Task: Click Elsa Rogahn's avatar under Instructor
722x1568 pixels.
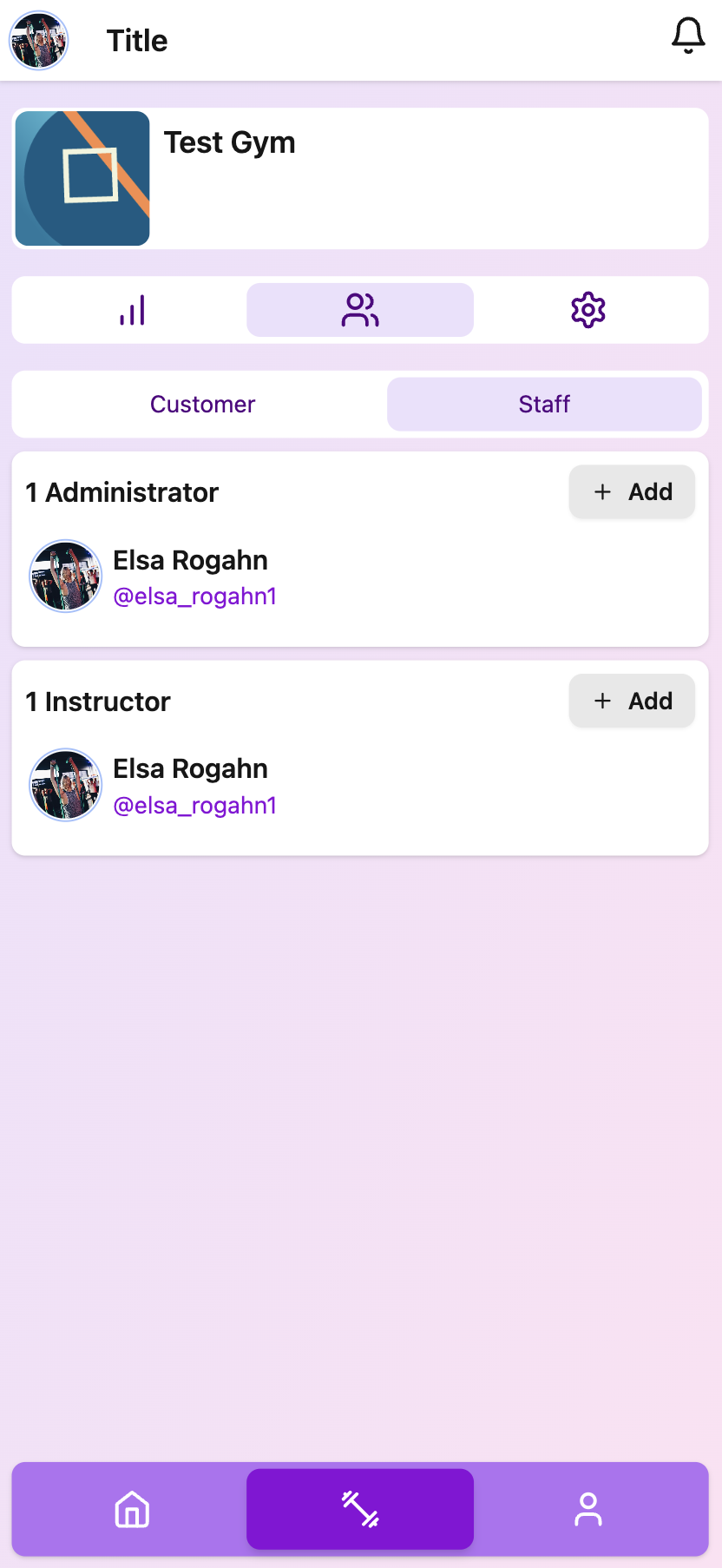Action: 65,785
